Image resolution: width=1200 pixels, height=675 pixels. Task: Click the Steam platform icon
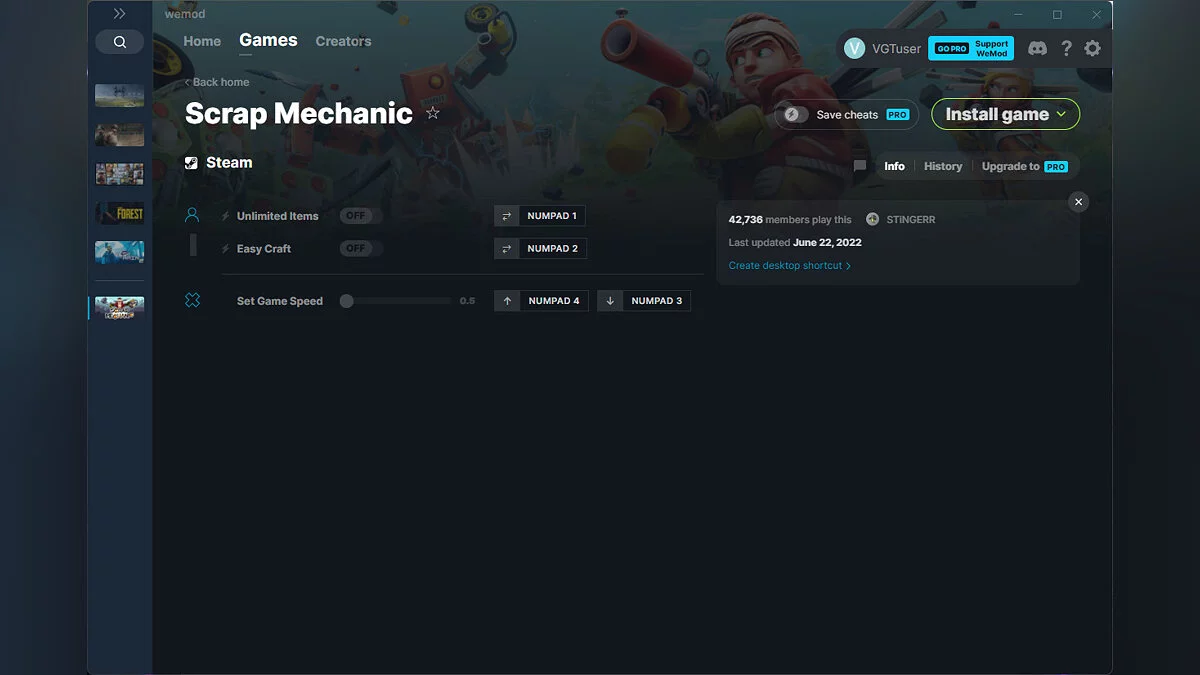point(191,163)
